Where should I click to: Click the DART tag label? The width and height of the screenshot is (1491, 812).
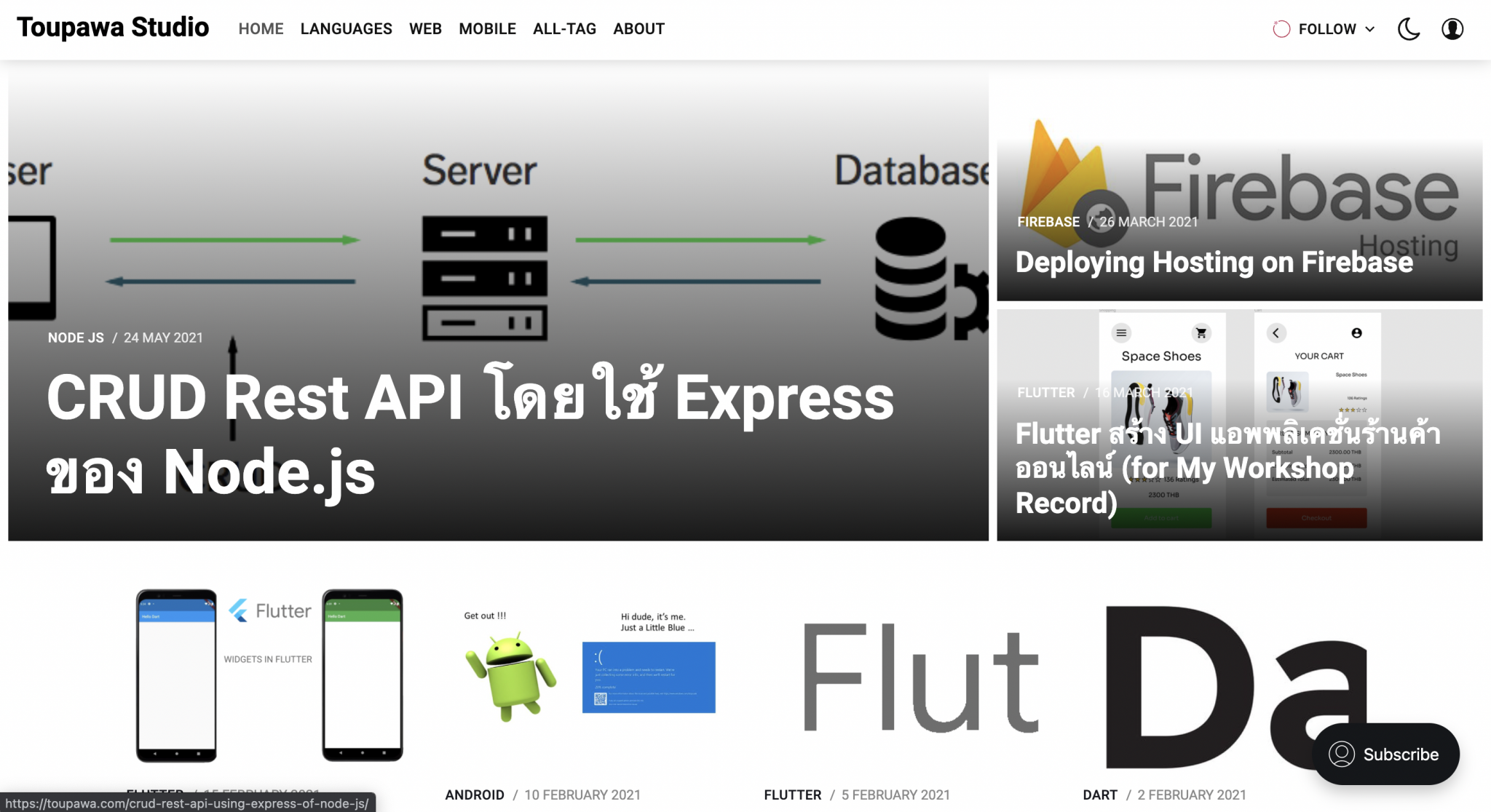point(1099,795)
